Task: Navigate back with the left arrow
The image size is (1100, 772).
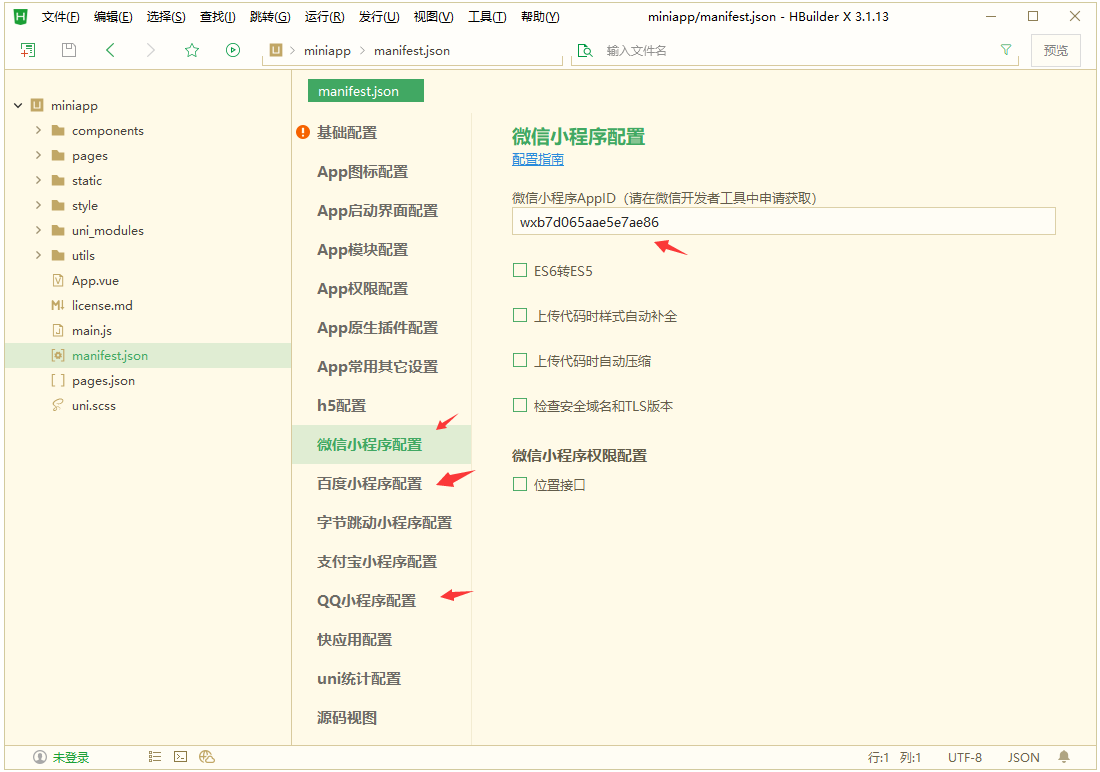Action: [x=110, y=50]
